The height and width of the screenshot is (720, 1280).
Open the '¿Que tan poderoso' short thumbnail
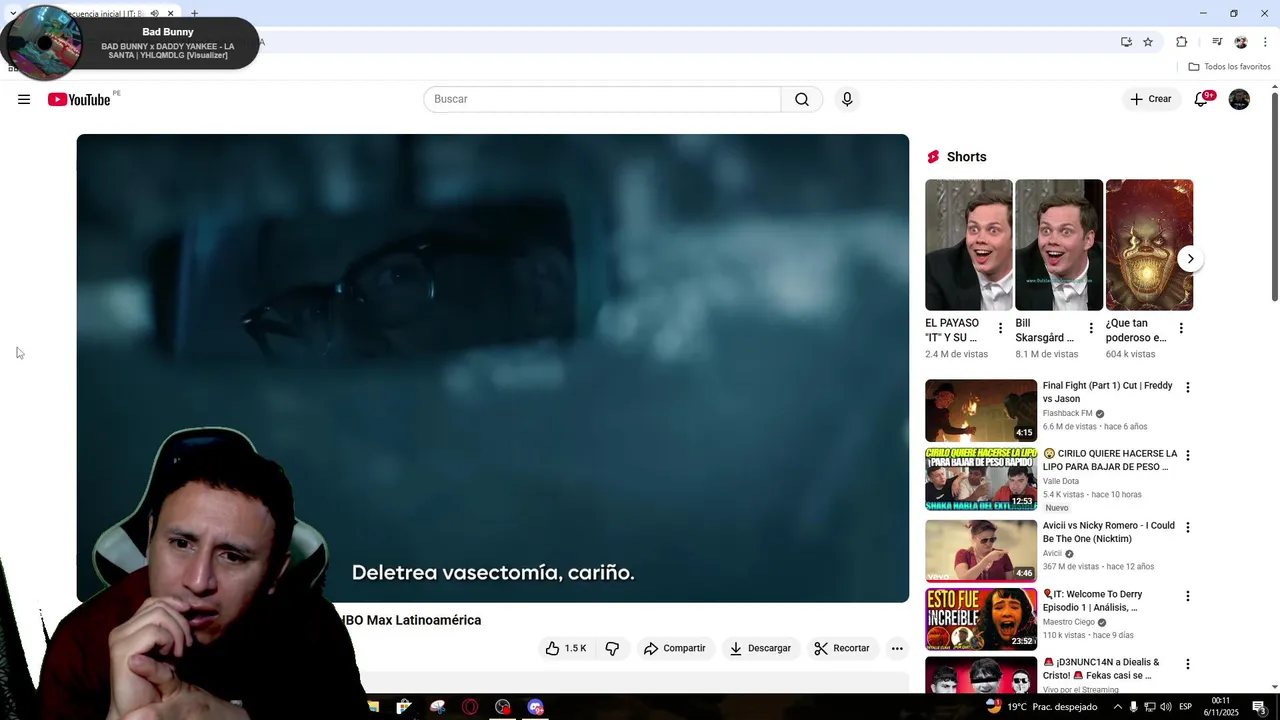click(1149, 245)
